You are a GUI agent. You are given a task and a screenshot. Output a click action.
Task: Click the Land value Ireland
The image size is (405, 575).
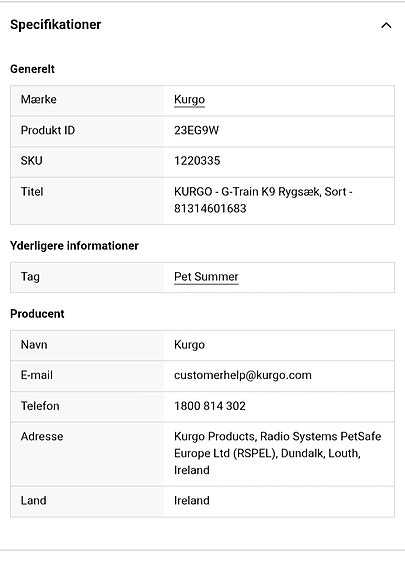tap(191, 501)
